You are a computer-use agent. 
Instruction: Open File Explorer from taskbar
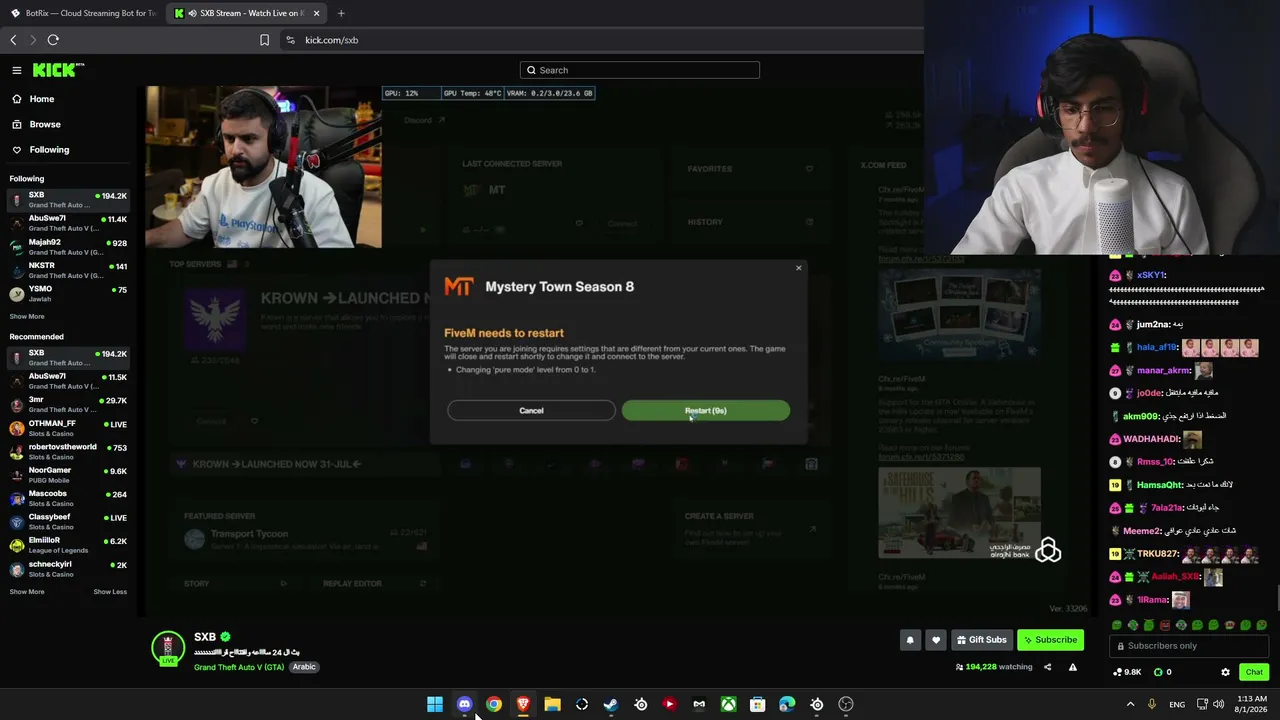coord(552,704)
